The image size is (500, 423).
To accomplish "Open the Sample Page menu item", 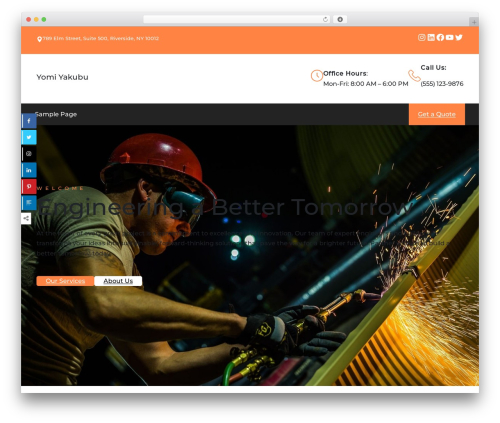I will click(56, 114).
